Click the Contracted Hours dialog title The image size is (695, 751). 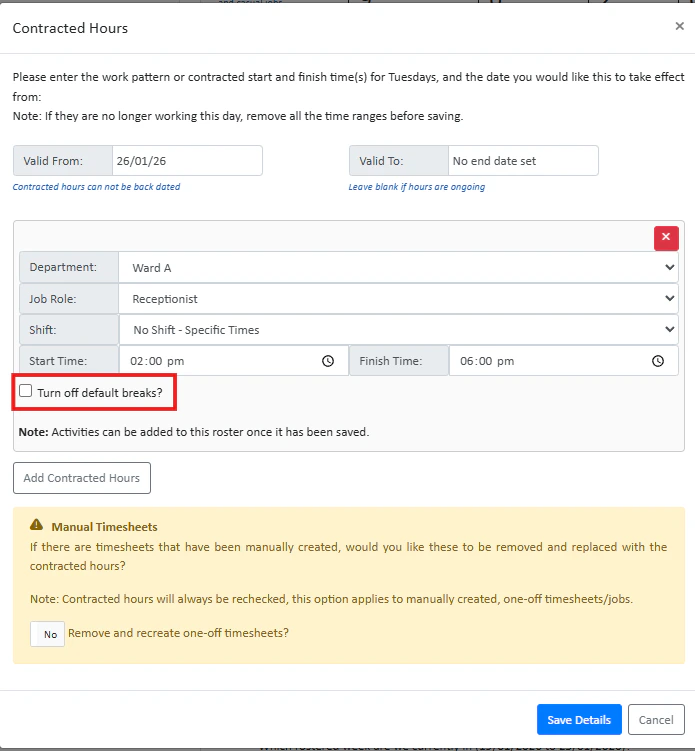click(70, 28)
